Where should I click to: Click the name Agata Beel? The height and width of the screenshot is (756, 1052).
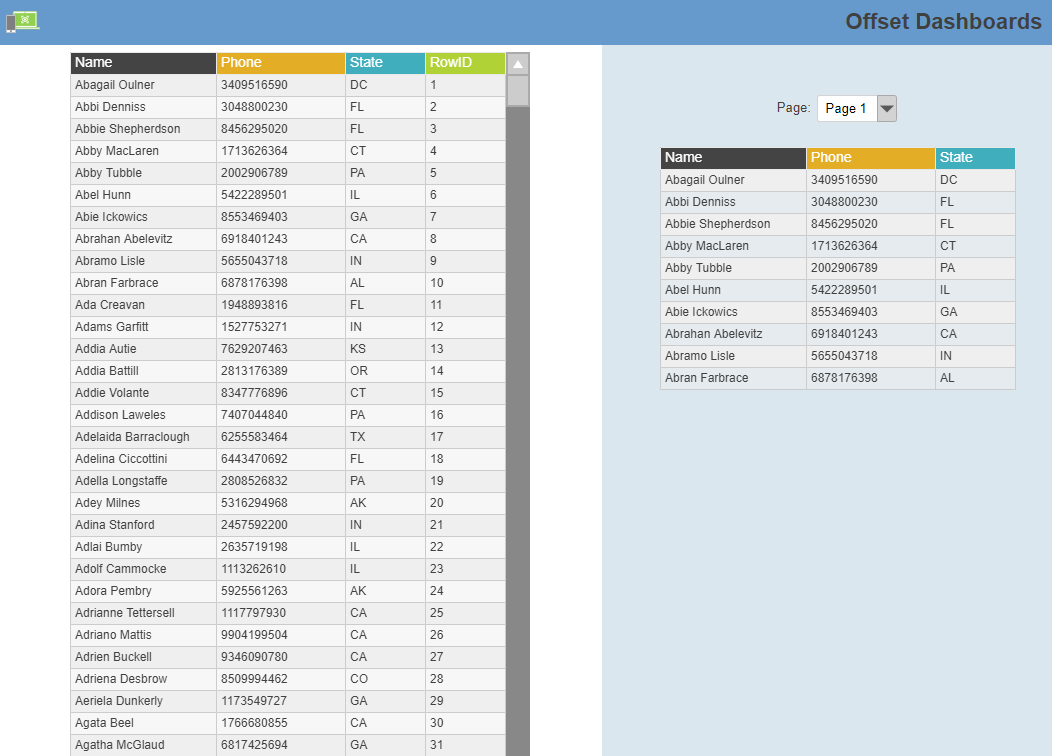point(104,723)
